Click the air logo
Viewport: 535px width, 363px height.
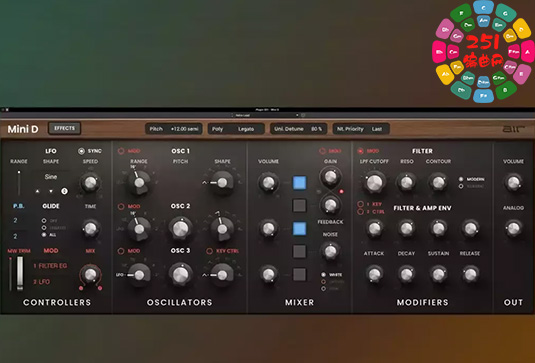coord(514,129)
